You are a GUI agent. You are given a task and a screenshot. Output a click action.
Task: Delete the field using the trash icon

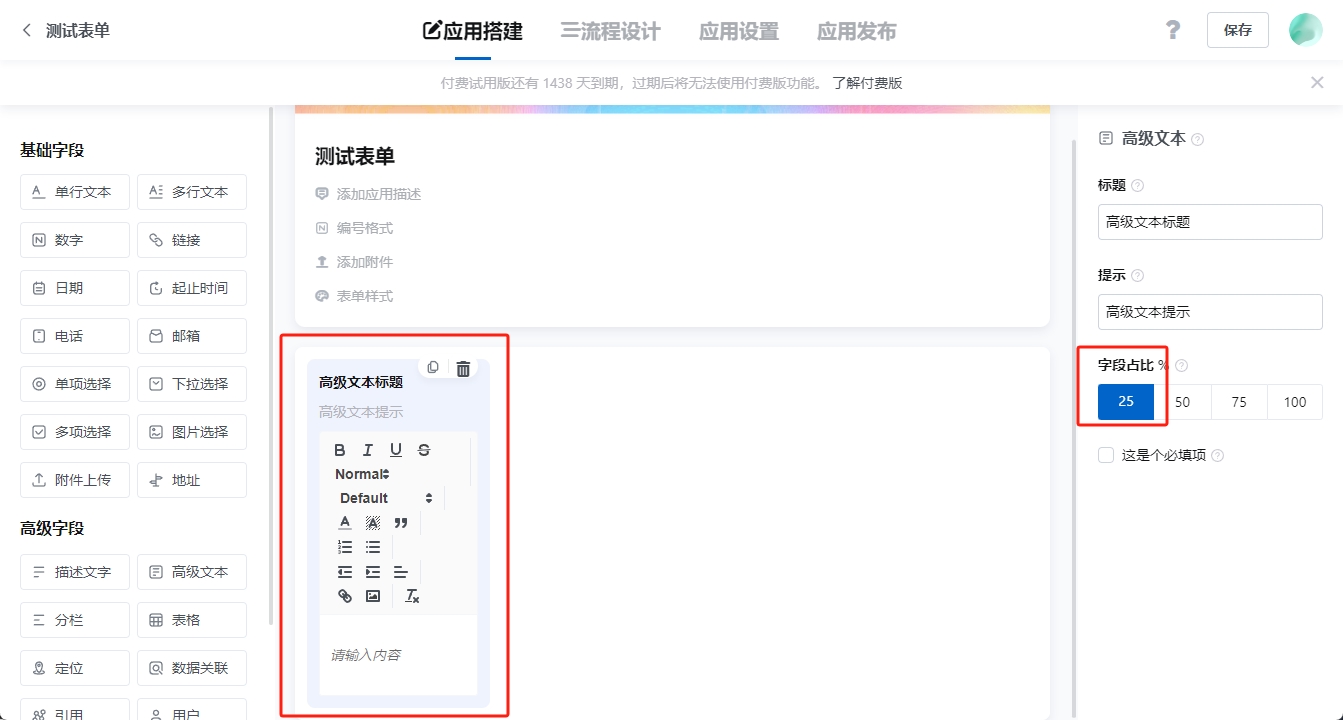pyautogui.click(x=463, y=369)
